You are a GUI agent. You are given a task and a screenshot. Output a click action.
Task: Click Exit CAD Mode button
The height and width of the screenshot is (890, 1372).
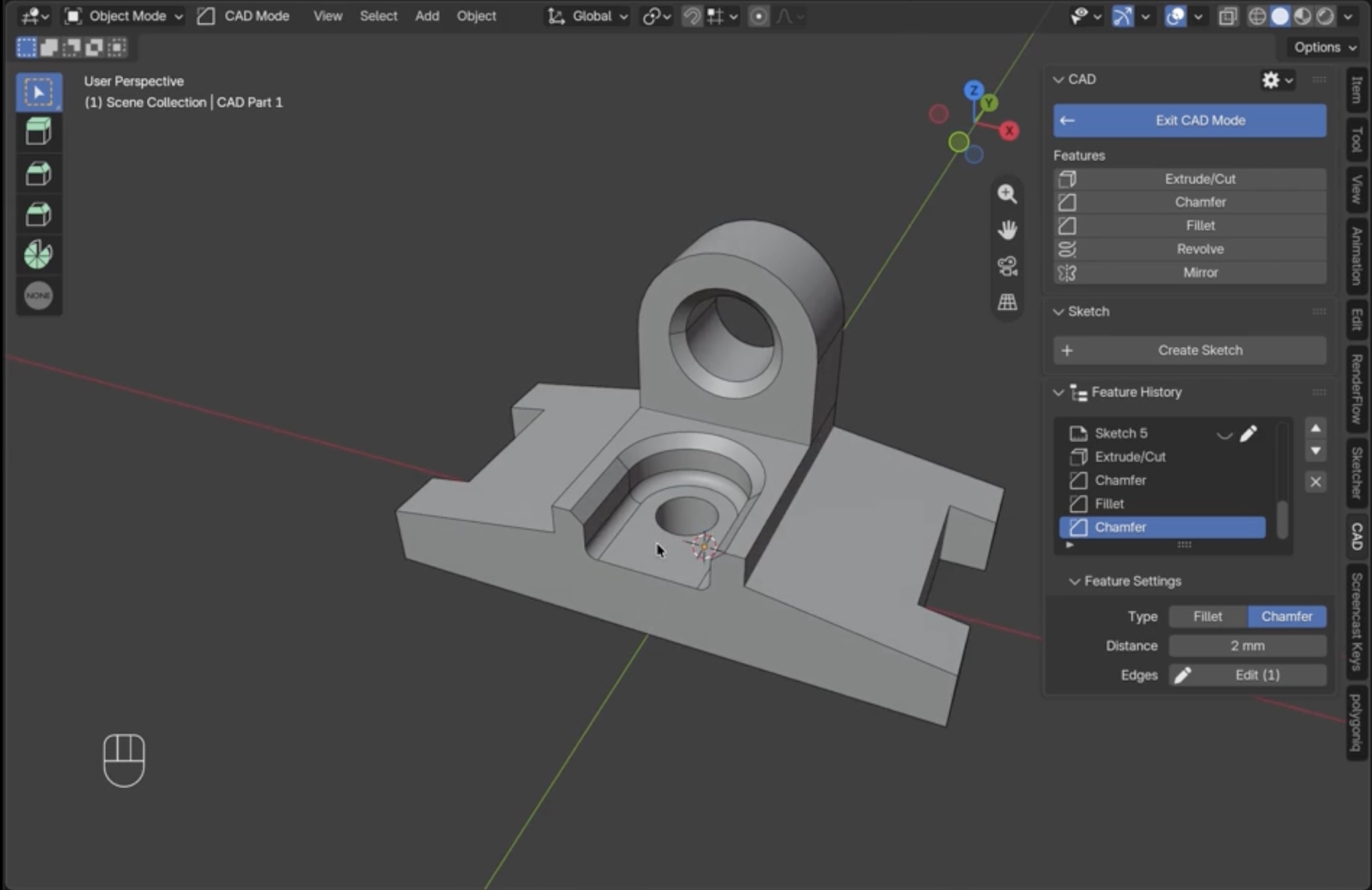(1190, 121)
